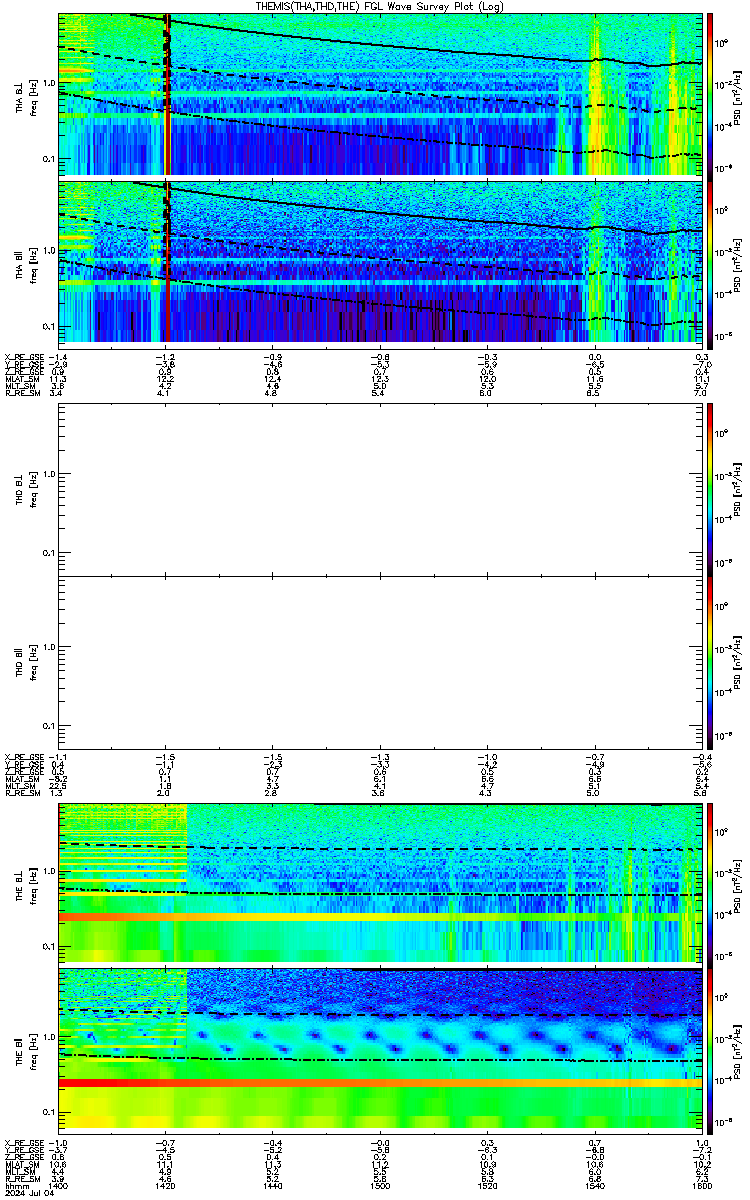
Task: Click the 1520 time tick label
Action: (487, 1187)
